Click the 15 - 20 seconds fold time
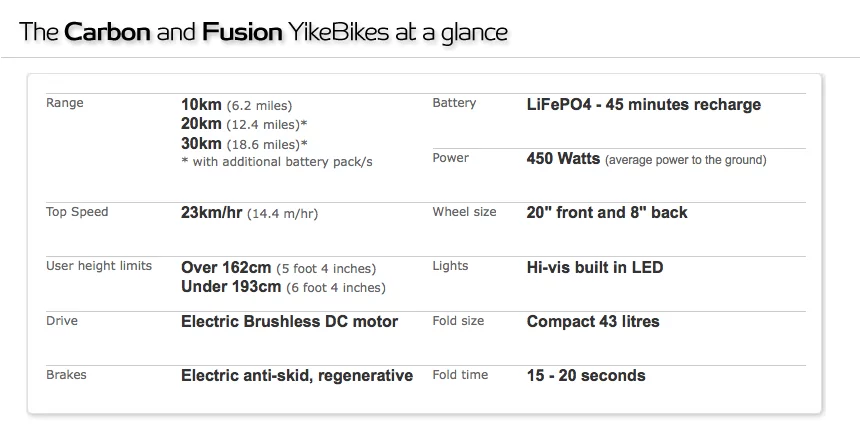The image size is (866, 440). click(x=586, y=376)
